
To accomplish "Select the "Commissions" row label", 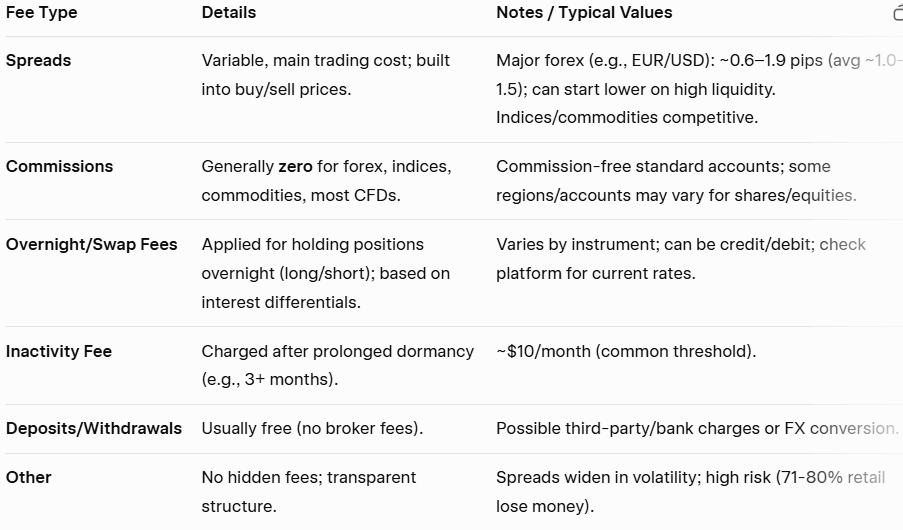I will [x=59, y=167].
